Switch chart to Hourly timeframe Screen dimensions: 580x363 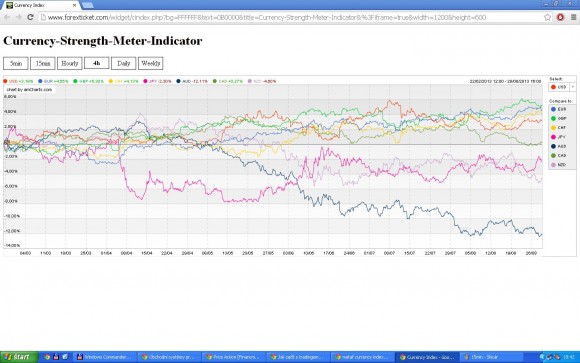[x=70, y=63]
